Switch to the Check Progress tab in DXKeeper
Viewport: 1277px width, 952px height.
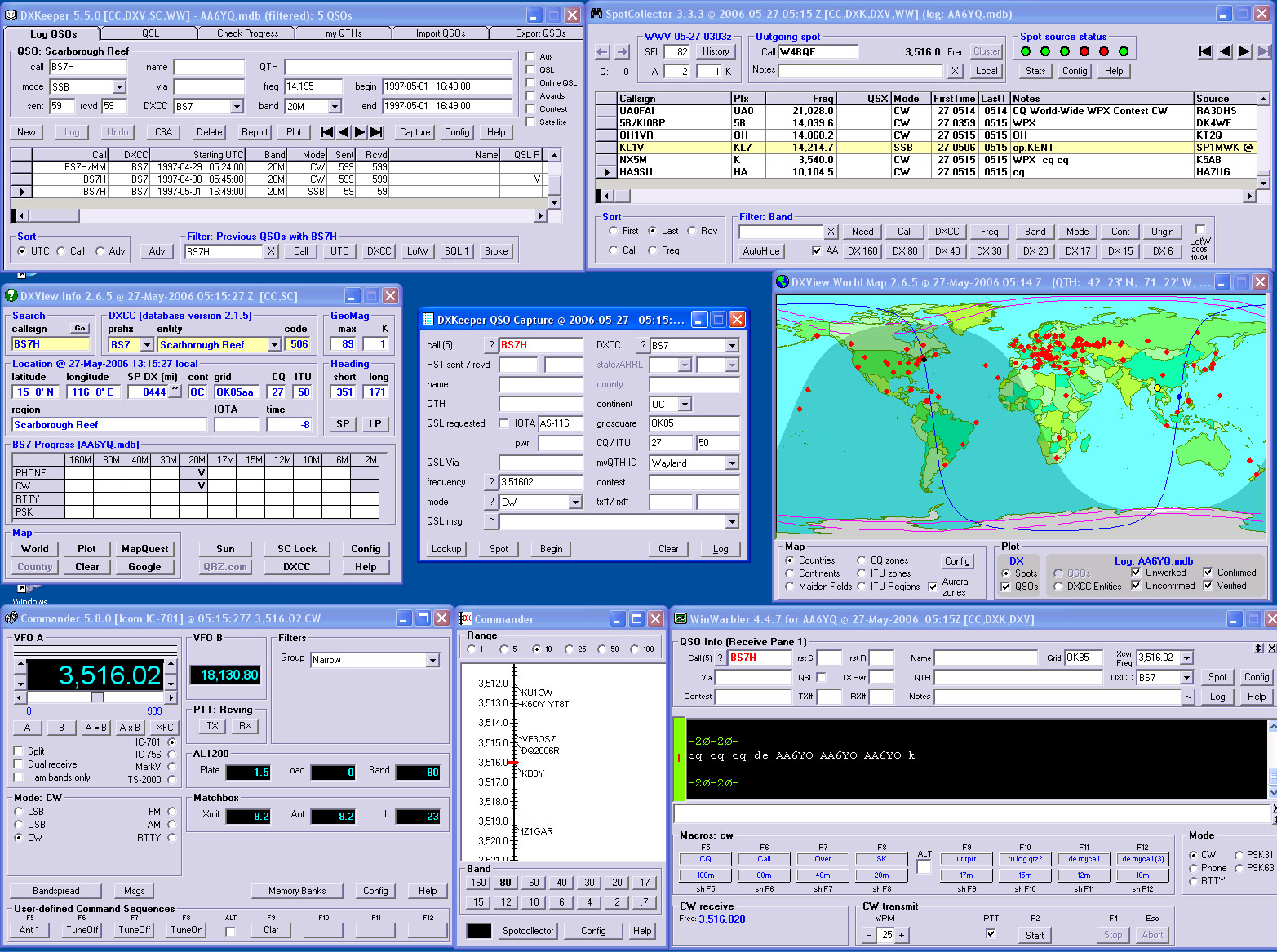pos(246,33)
